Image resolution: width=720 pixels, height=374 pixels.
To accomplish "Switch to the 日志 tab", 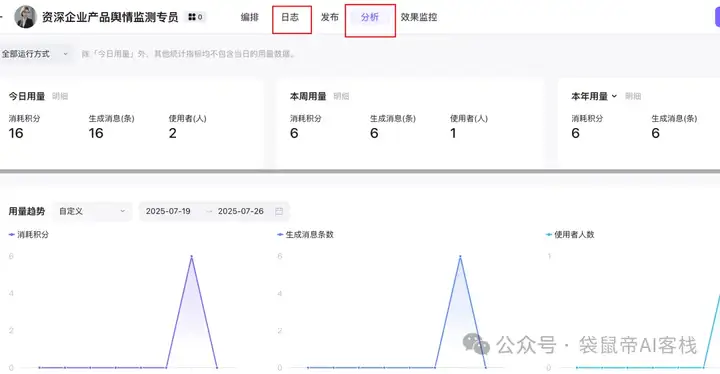I will coord(290,17).
